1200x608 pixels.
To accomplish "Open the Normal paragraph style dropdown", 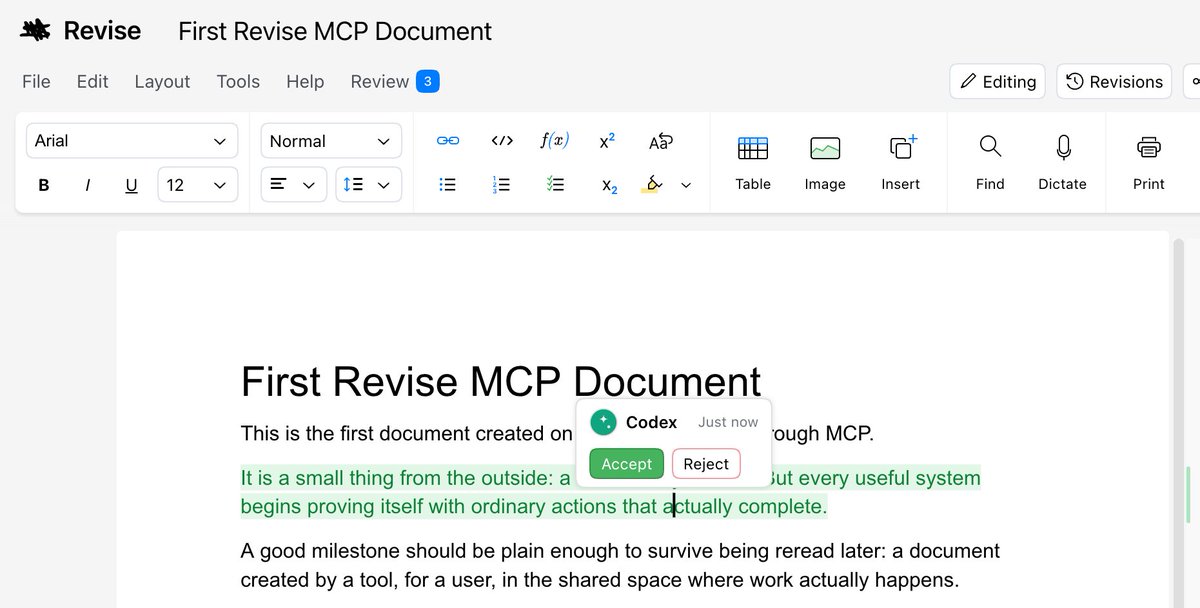I will 331,141.
